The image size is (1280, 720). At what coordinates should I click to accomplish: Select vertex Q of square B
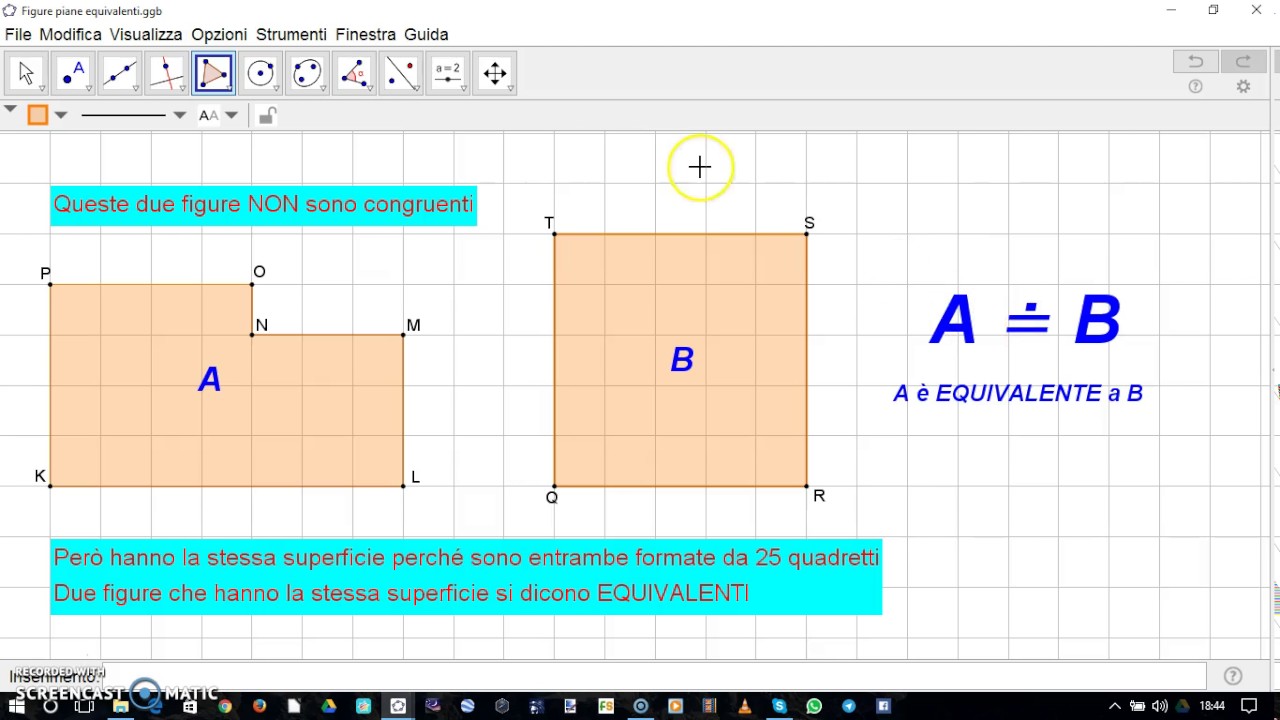[554, 486]
